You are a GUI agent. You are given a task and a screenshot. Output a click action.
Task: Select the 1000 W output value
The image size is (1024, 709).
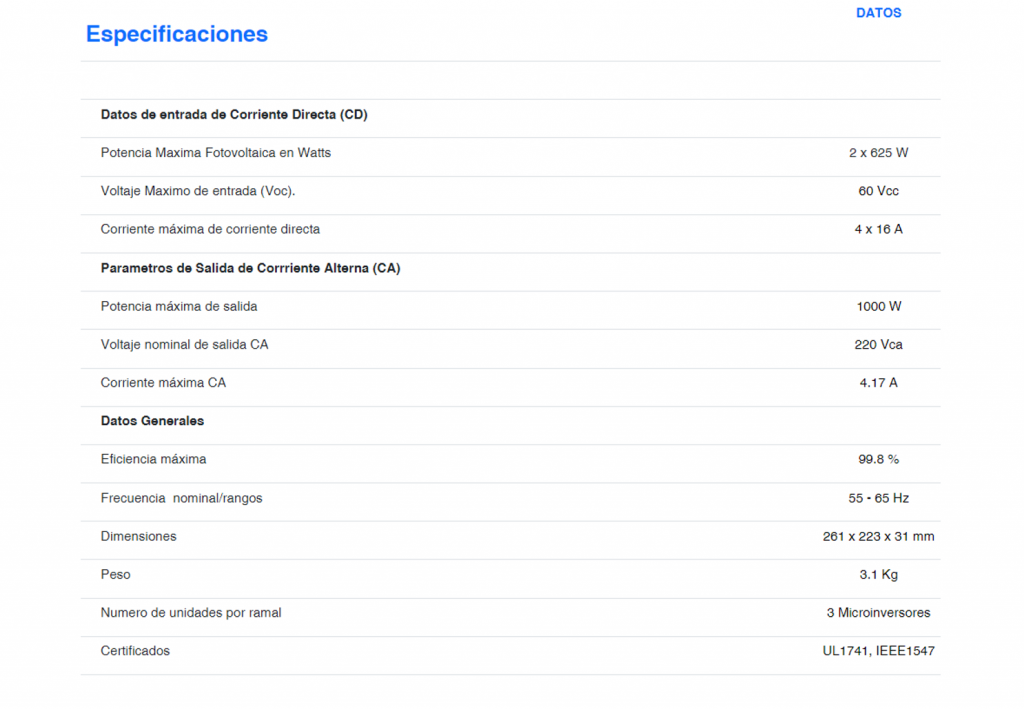point(878,306)
